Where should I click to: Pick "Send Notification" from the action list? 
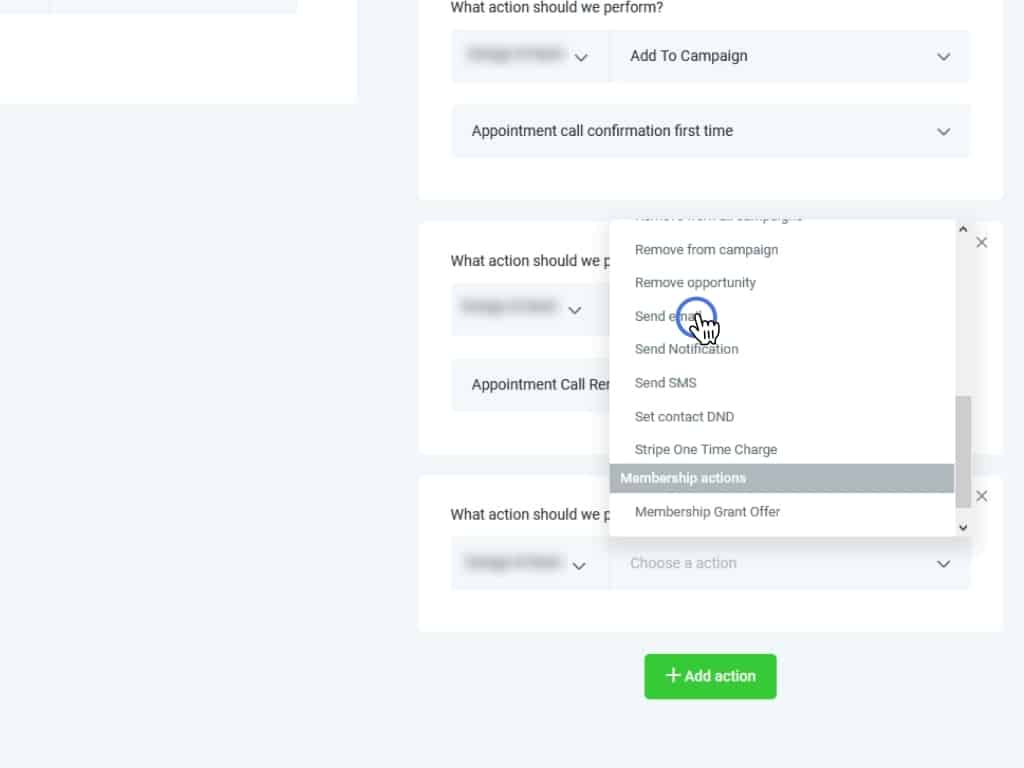686,350
